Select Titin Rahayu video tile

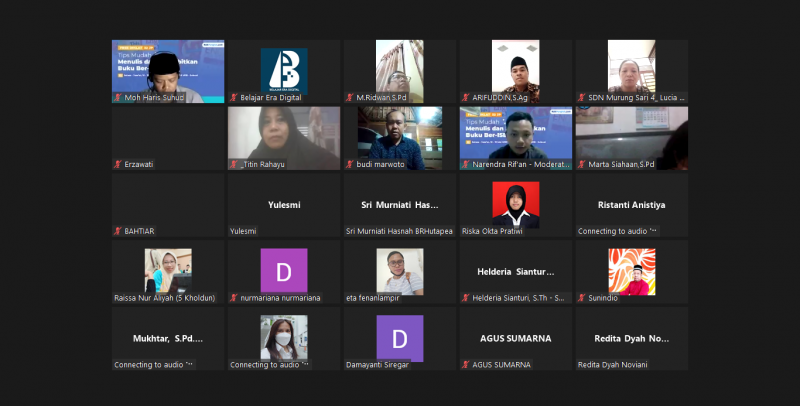coord(284,135)
